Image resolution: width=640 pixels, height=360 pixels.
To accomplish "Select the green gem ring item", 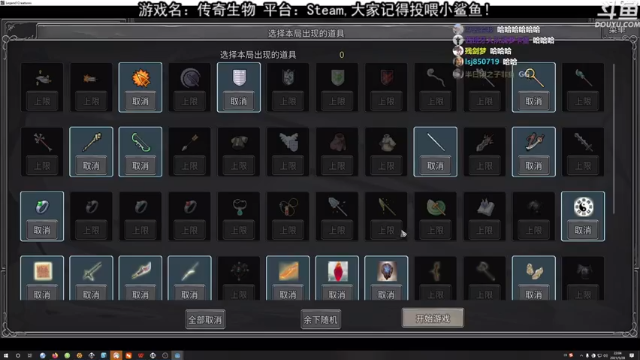I will coord(42,207).
